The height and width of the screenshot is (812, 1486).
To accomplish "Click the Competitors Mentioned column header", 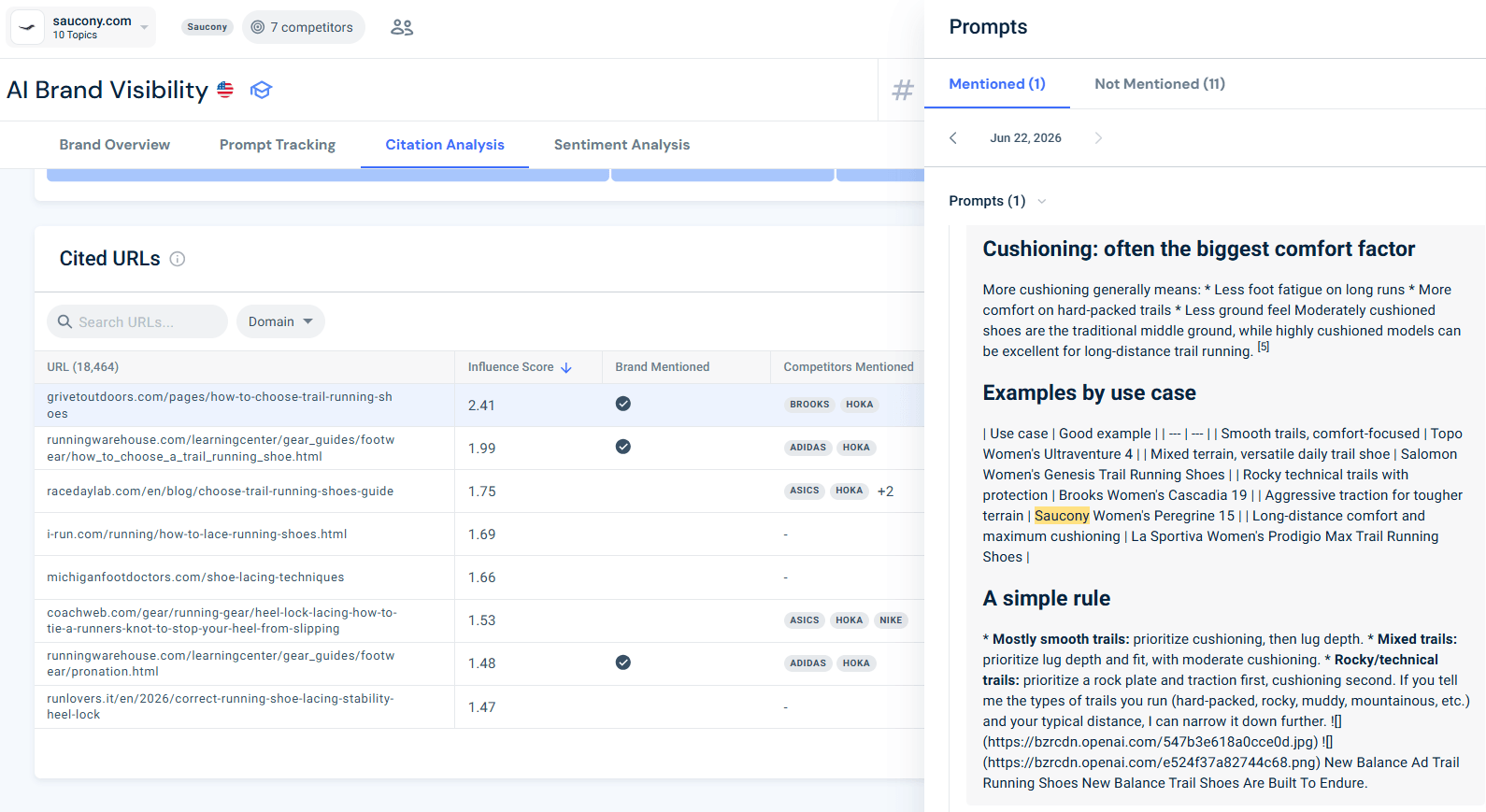I will [x=849, y=367].
